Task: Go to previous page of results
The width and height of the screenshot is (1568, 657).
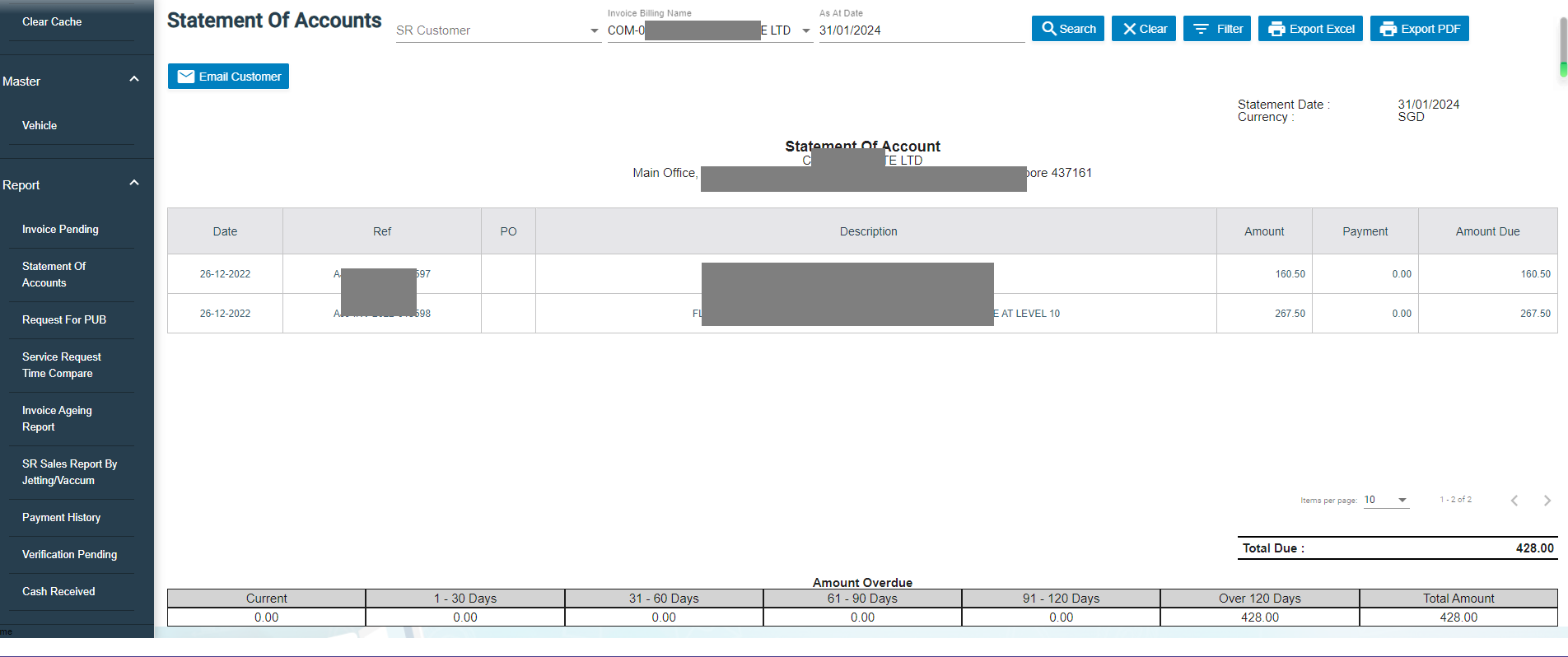Action: (1514, 501)
